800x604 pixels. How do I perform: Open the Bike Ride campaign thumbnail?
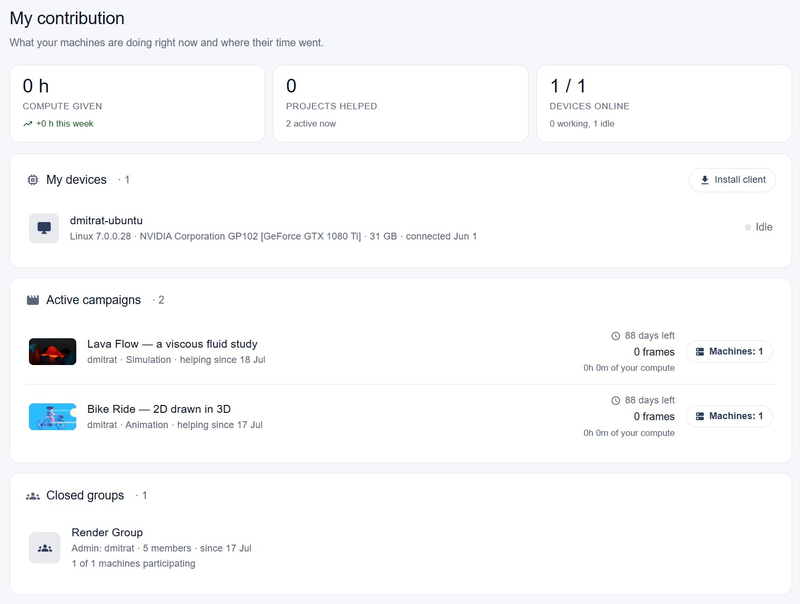[x=53, y=417]
